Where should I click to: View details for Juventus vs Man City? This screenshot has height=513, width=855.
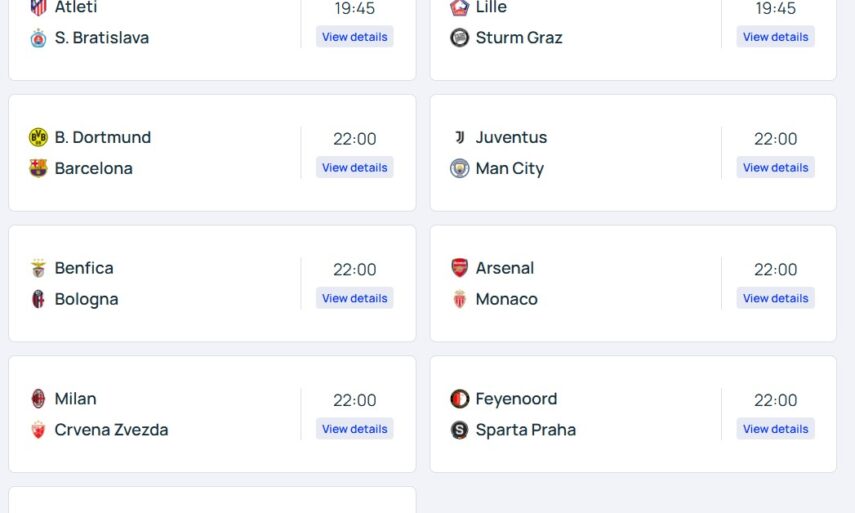pyautogui.click(x=775, y=168)
